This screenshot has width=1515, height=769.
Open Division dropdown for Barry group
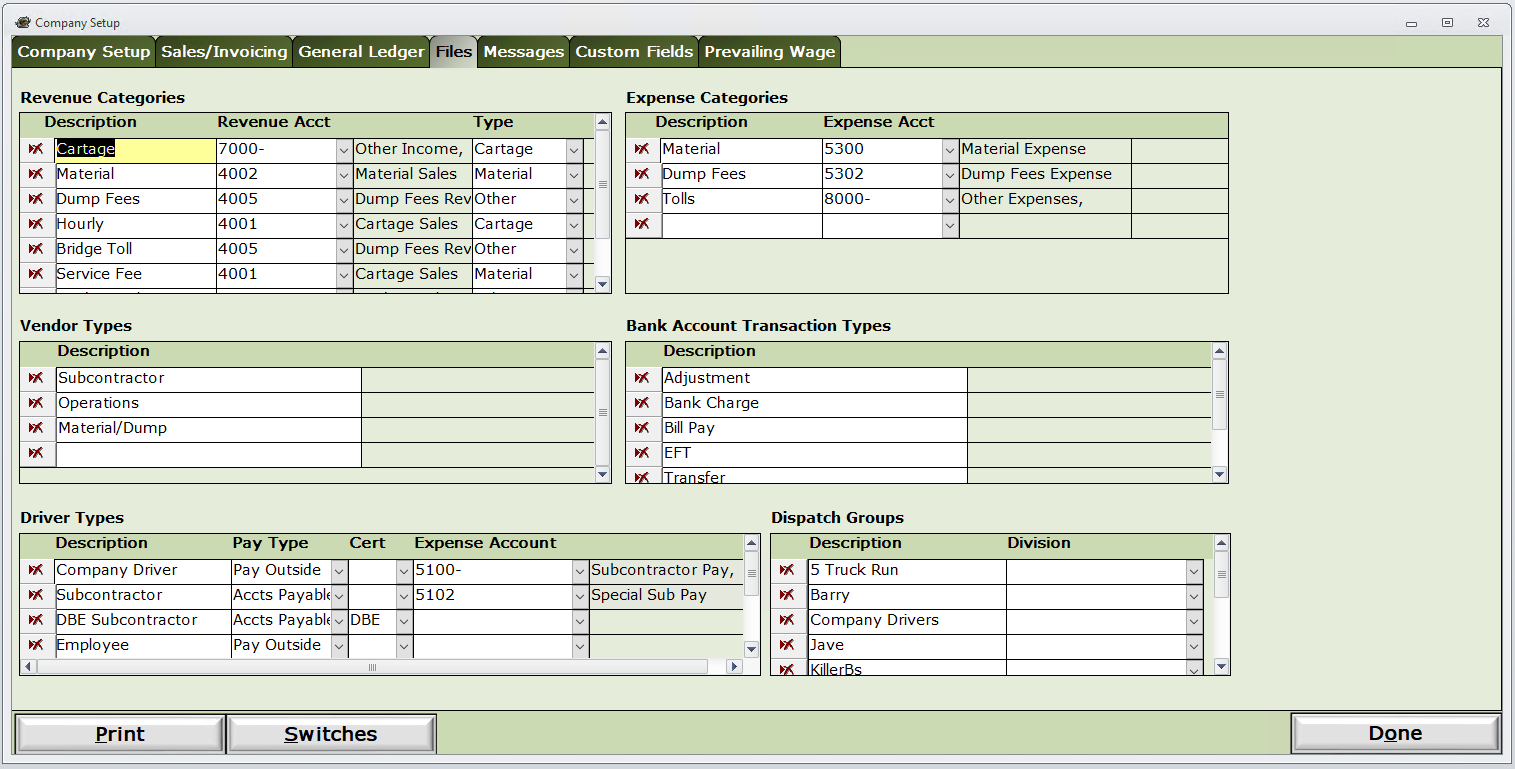click(x=1194, y=596)
